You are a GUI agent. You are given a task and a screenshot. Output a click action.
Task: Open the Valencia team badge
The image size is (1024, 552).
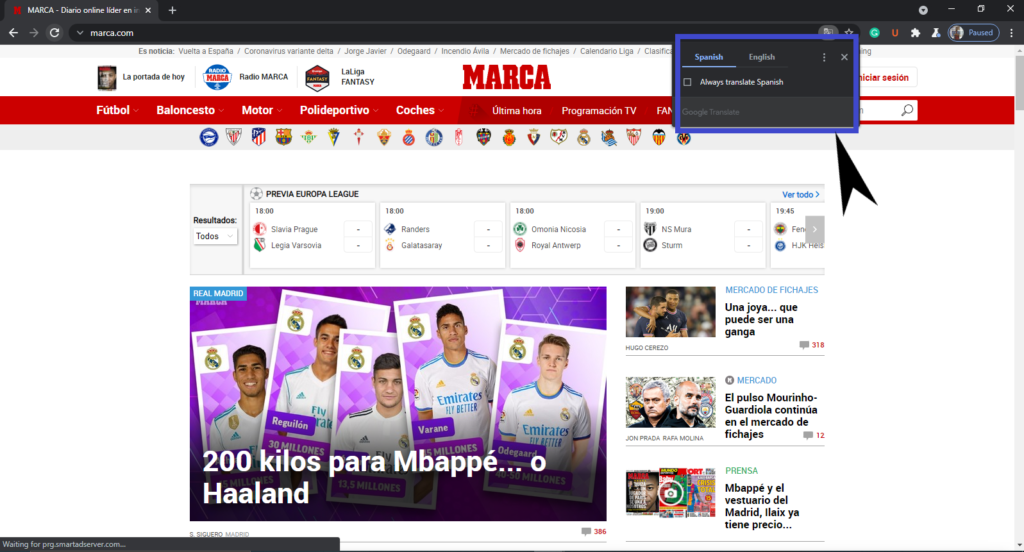point(658,137)
